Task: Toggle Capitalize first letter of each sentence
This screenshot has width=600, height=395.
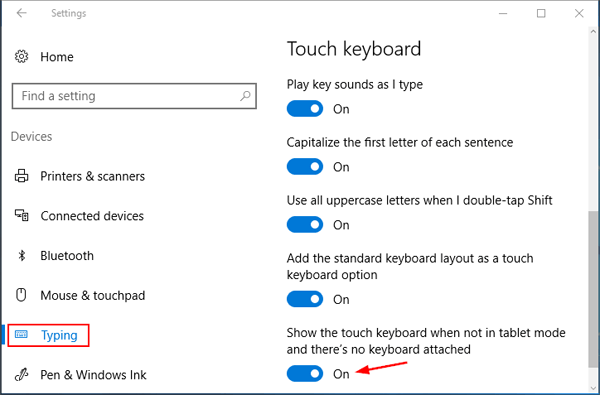Action: [x=305, y=167]
